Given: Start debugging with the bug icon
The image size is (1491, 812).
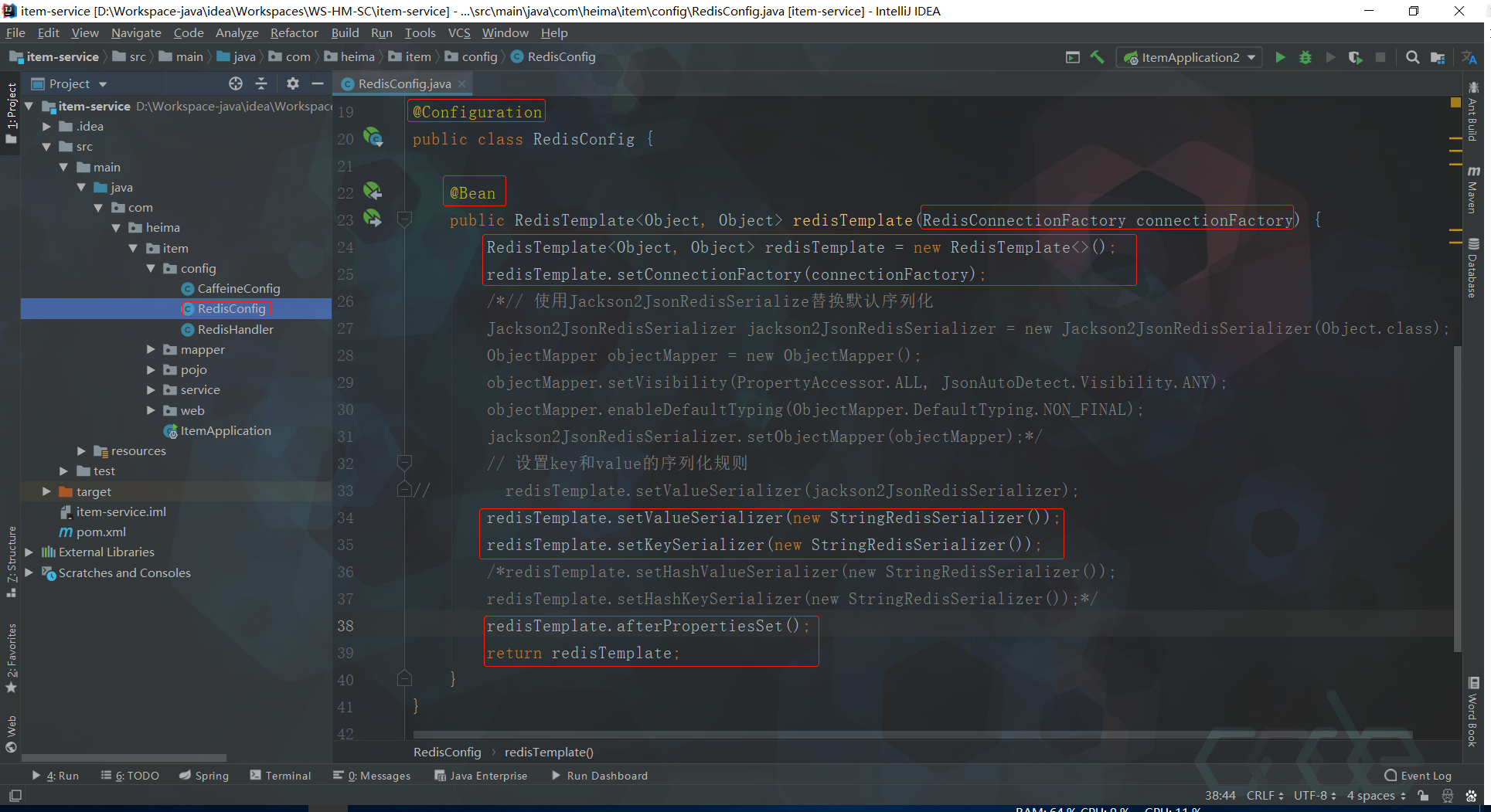Looking at the screenshot, I should point(1305,57).
